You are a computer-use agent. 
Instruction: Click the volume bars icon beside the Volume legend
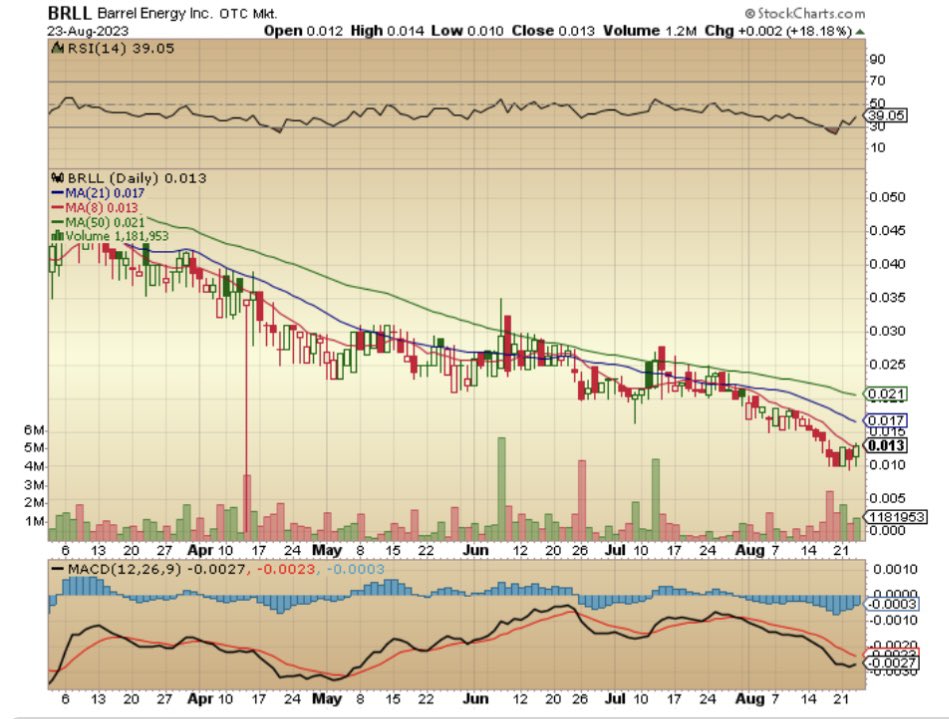(x=58, y=236)
